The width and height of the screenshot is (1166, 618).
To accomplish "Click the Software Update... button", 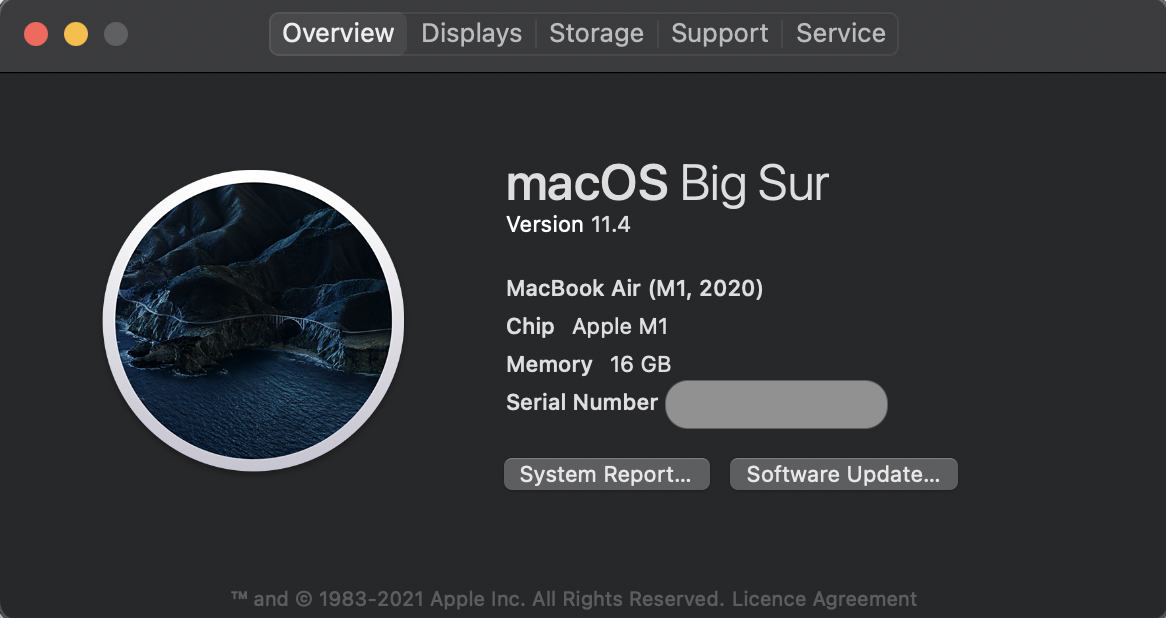I will 843,474.
